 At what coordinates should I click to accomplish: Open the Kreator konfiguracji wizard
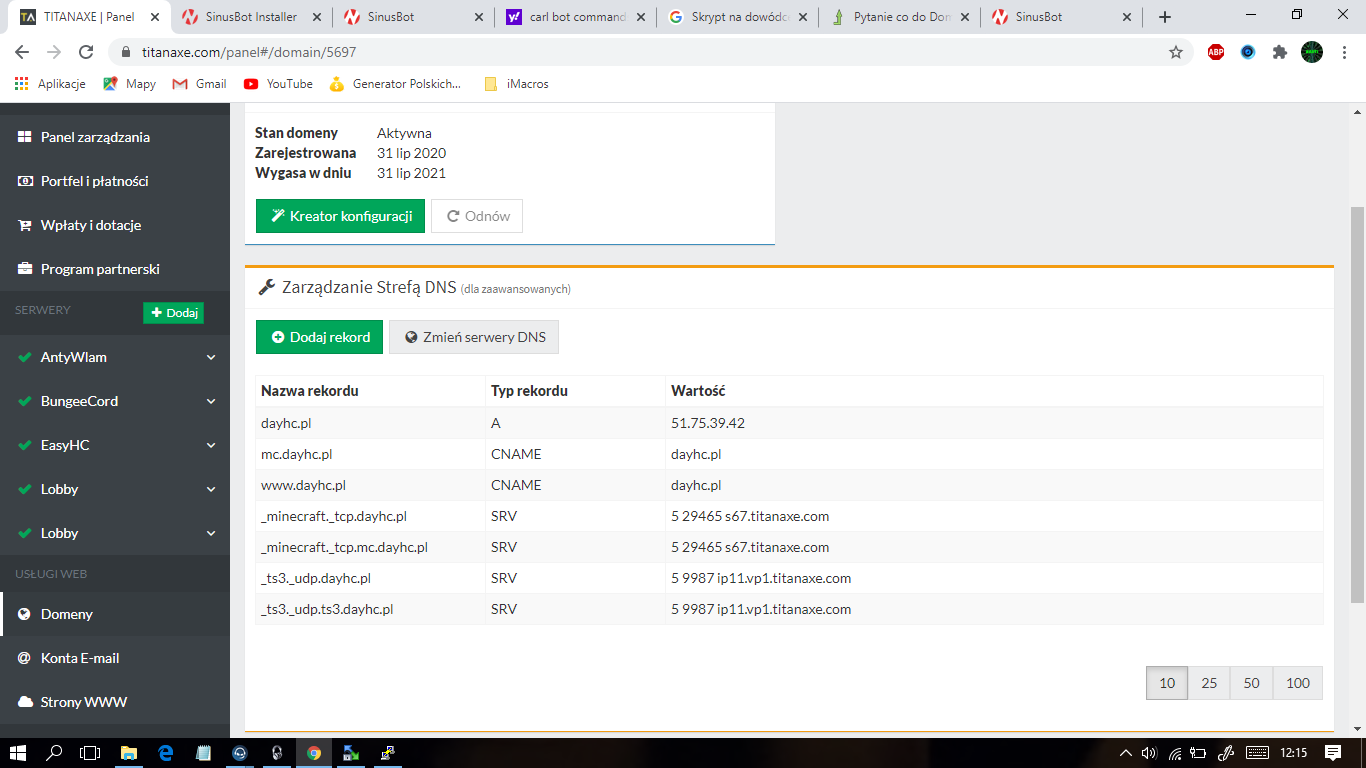340,216
